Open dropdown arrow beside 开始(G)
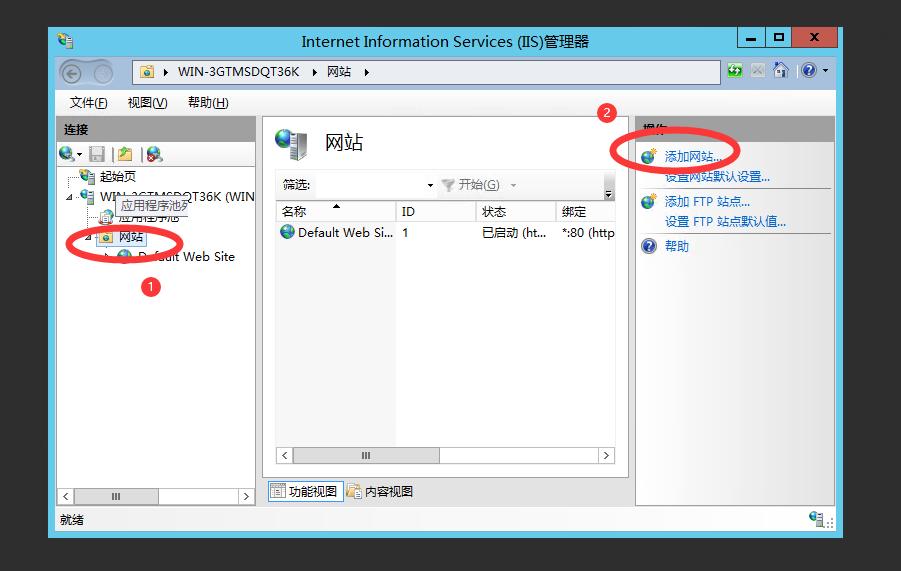The image size is (901, 571). [513, 185]
